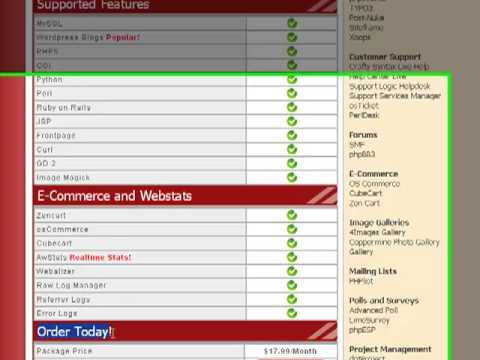Click the green check icon for GD 2
The height and width of the screenshot is (360, 480).
click(x=292, y=163)
